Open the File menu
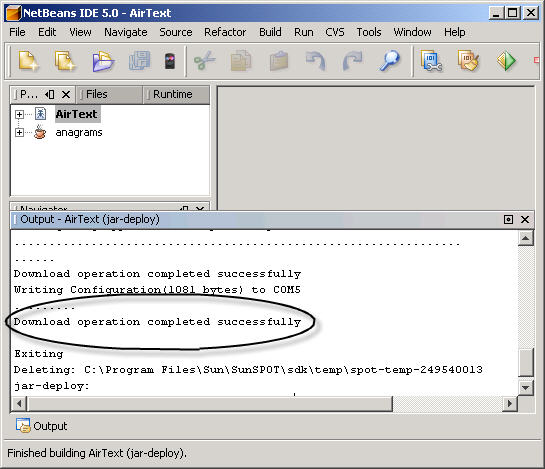Viewport: 545px width, 469px height. pyautogui.click(x=17, y=32)
